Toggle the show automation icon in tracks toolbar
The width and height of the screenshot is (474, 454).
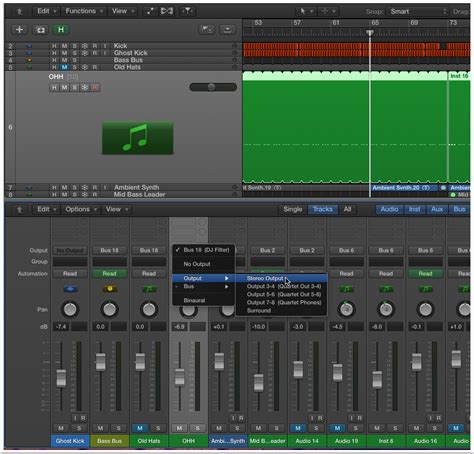click(150, 11)
